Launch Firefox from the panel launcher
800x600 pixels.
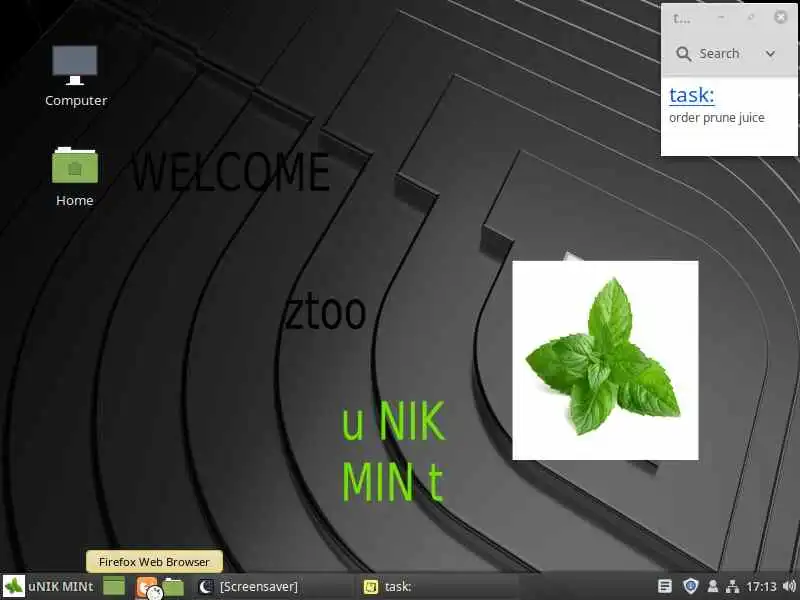[x=146, y=586]
